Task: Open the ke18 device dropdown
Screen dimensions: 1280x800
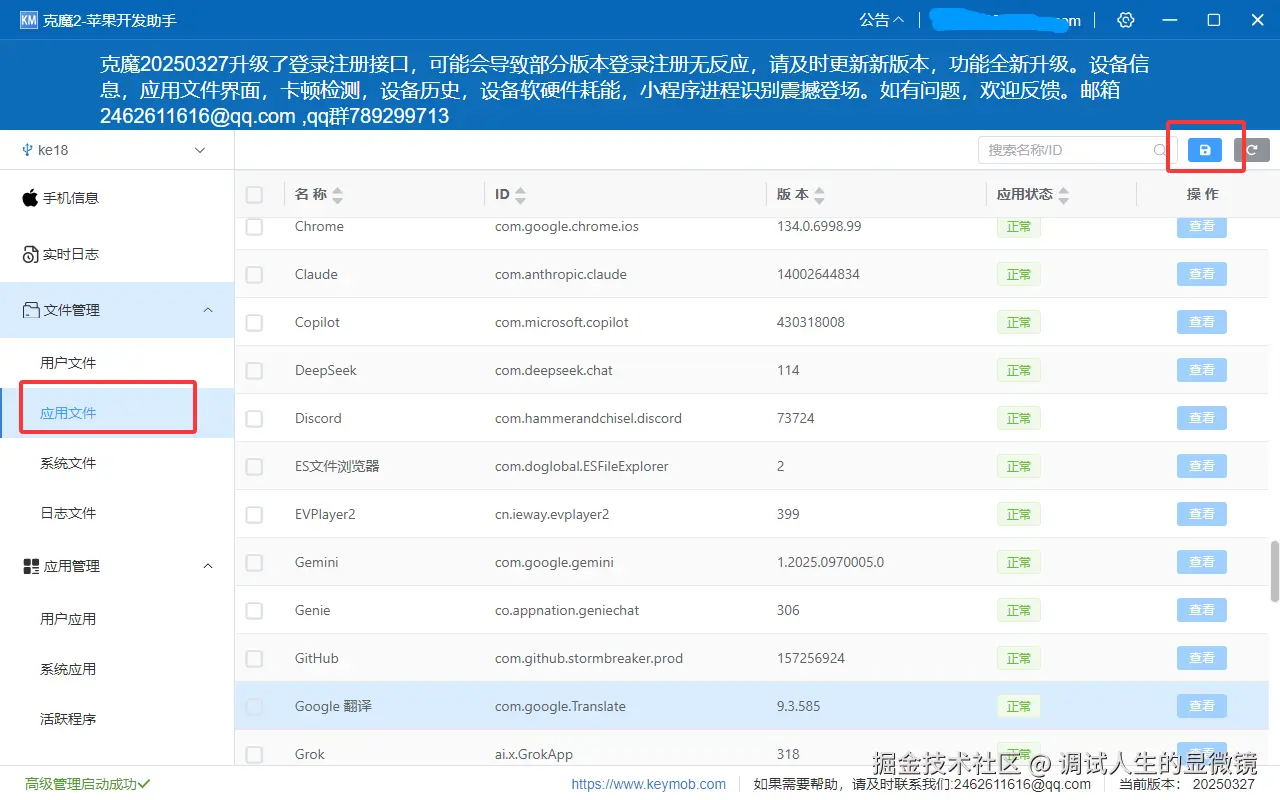Action: point(117,150)
